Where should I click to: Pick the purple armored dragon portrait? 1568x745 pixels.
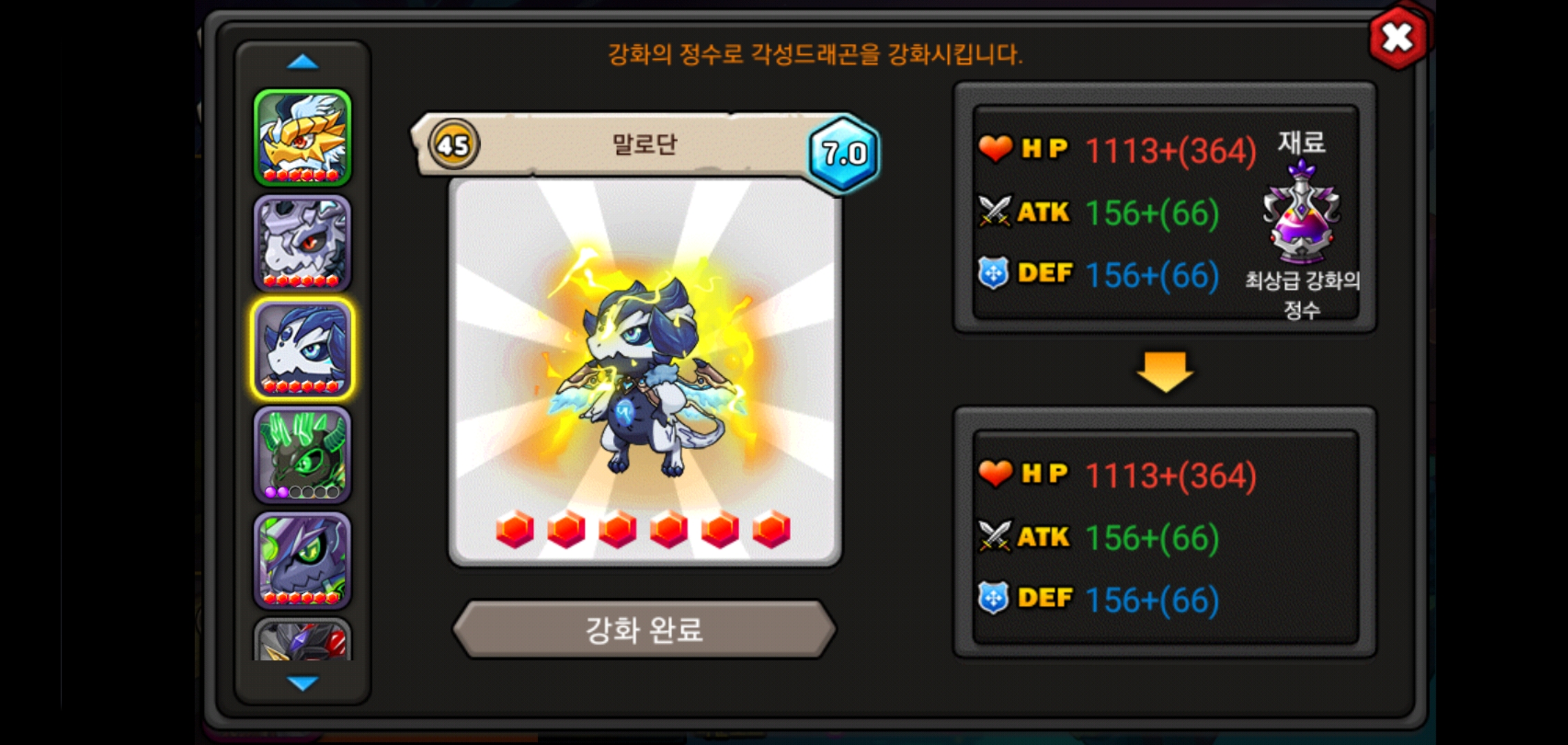click(x=303, y=561)
